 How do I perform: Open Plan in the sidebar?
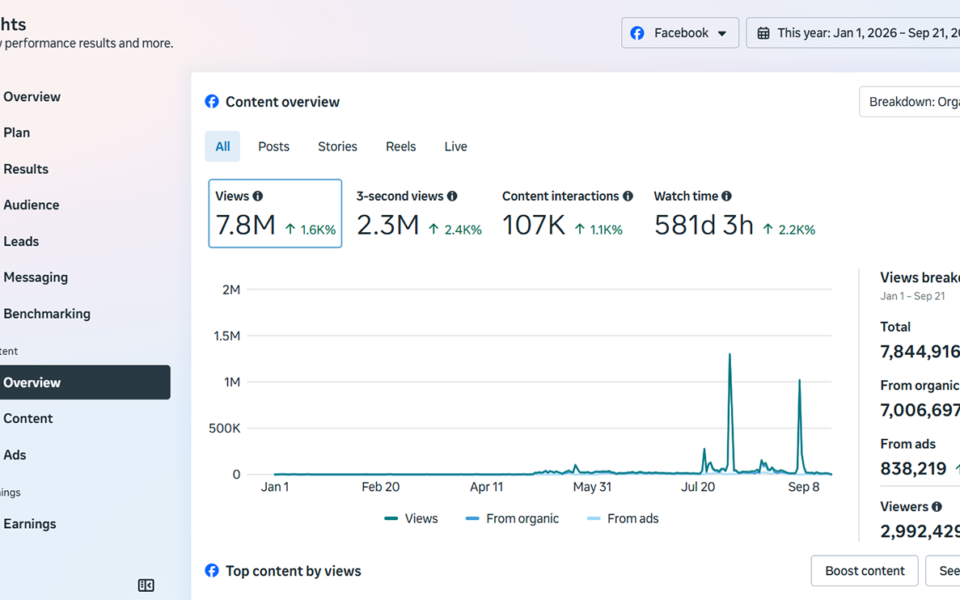(x=17, y=133)
